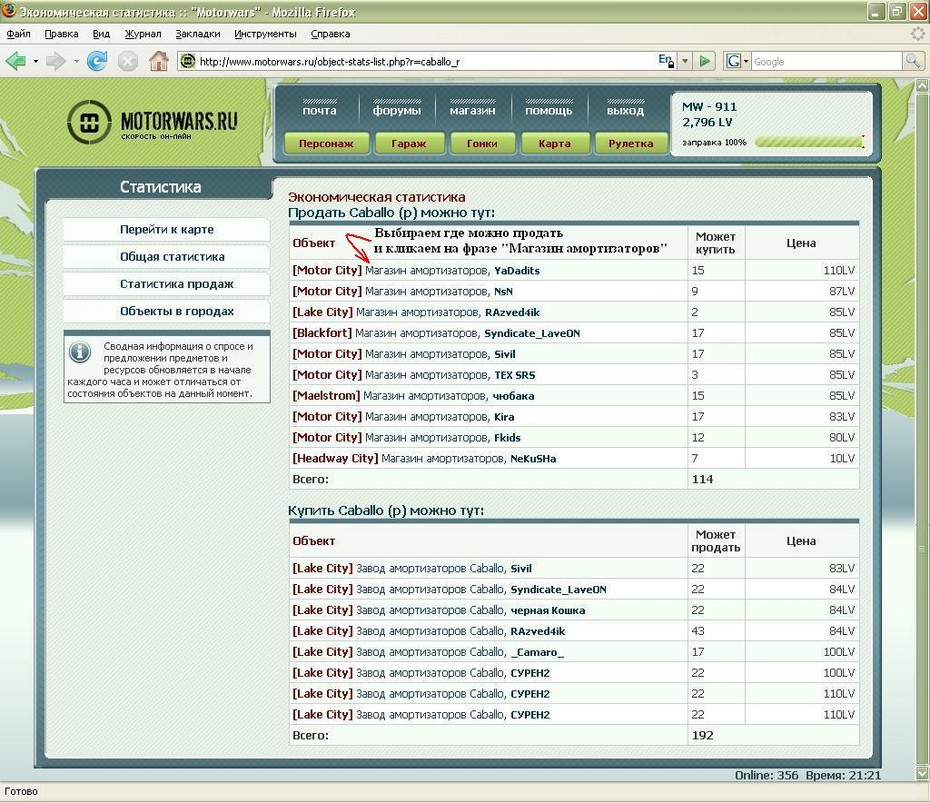Click the scrollbar down arrow
Viewport: 930px width, 803px height.
[x=922, y=773]
